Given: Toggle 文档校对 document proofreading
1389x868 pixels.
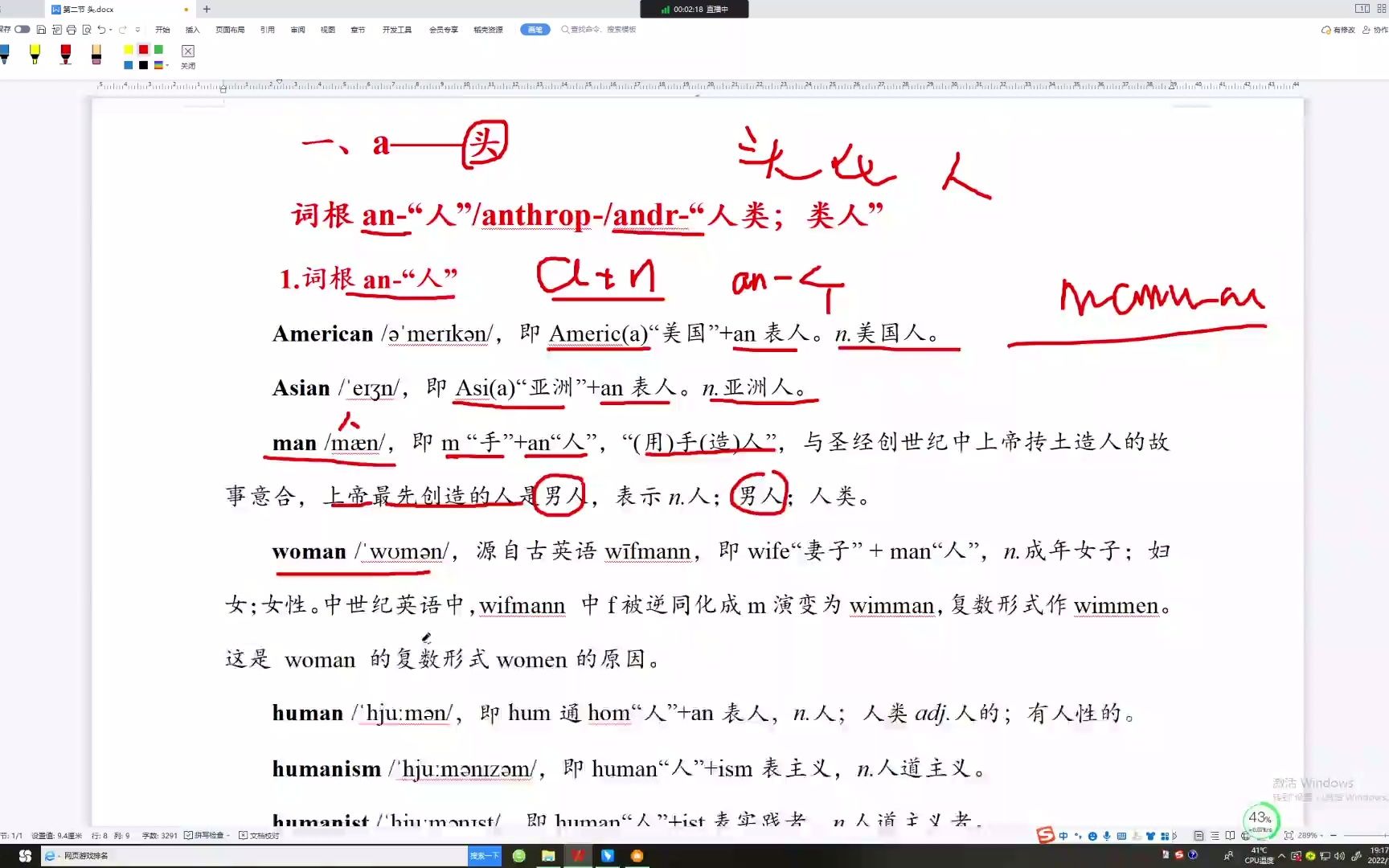Looking at the screenshot, I should pyautogui.click(x=259, y=836).
